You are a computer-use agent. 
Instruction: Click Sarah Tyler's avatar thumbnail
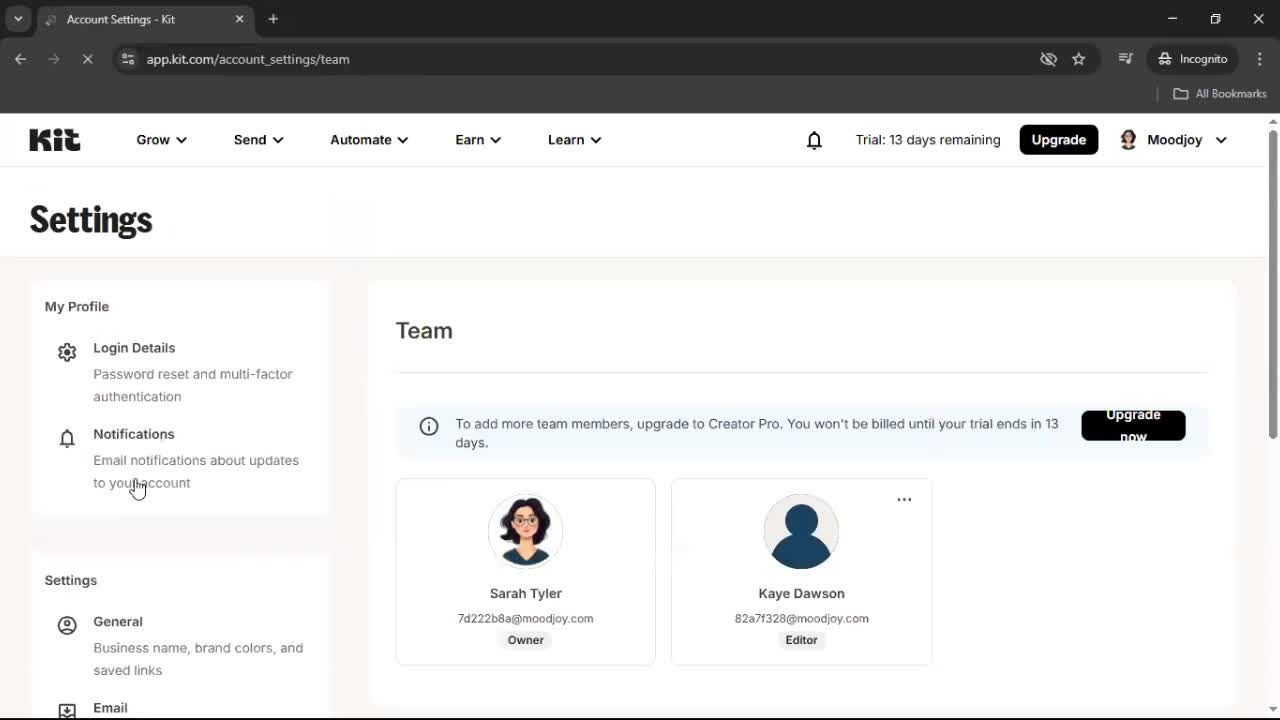coord(525,531)
